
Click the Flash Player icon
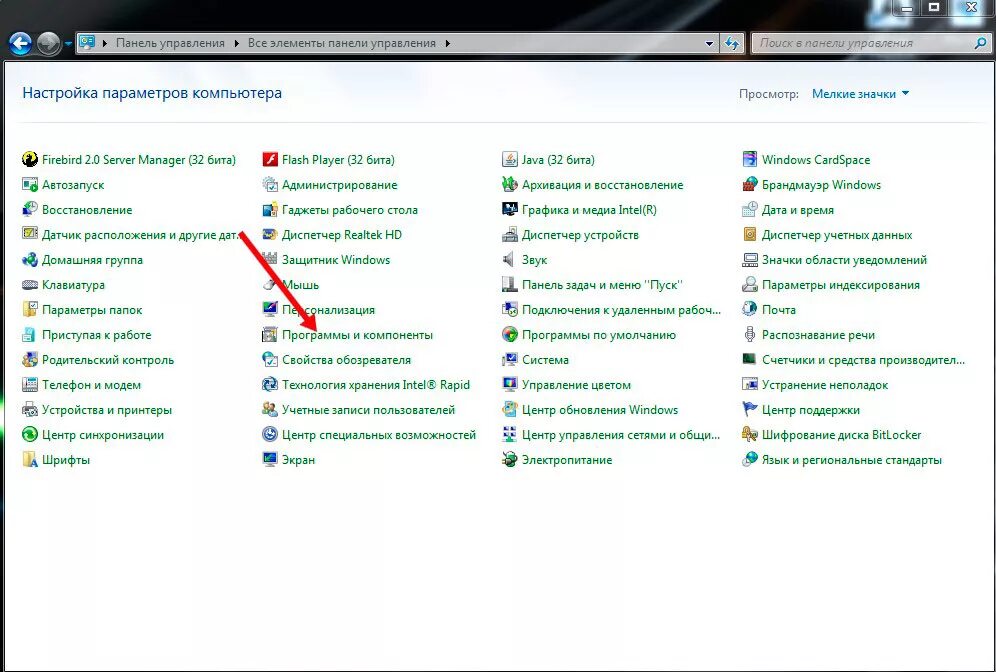[270, 159]
